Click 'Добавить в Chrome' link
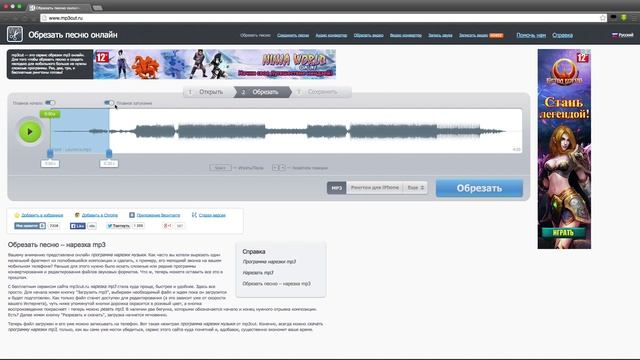This screenshot has width=640, height=360. coord(100,215)
